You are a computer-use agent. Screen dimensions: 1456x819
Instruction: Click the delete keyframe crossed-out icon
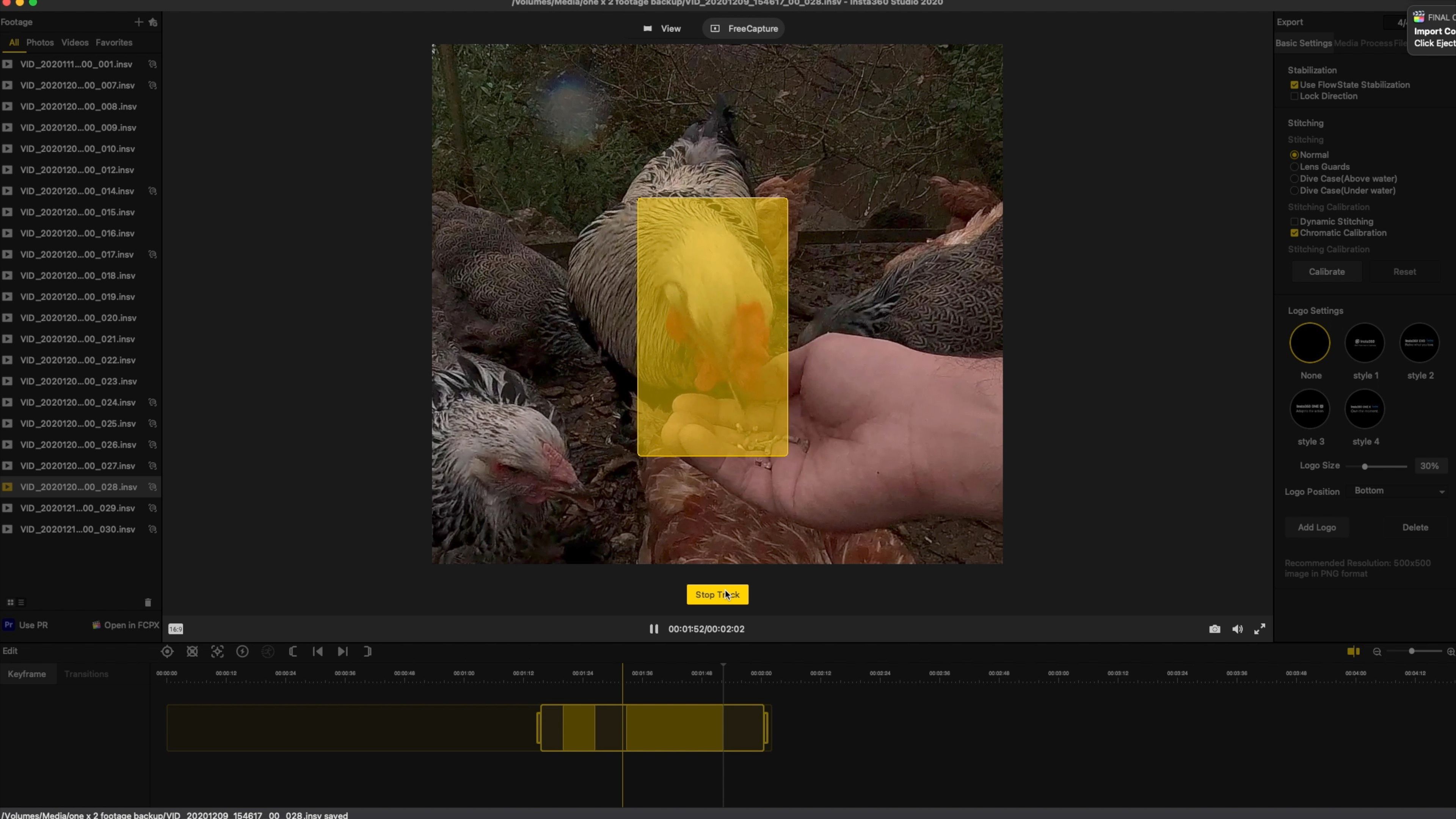point(192,651)
